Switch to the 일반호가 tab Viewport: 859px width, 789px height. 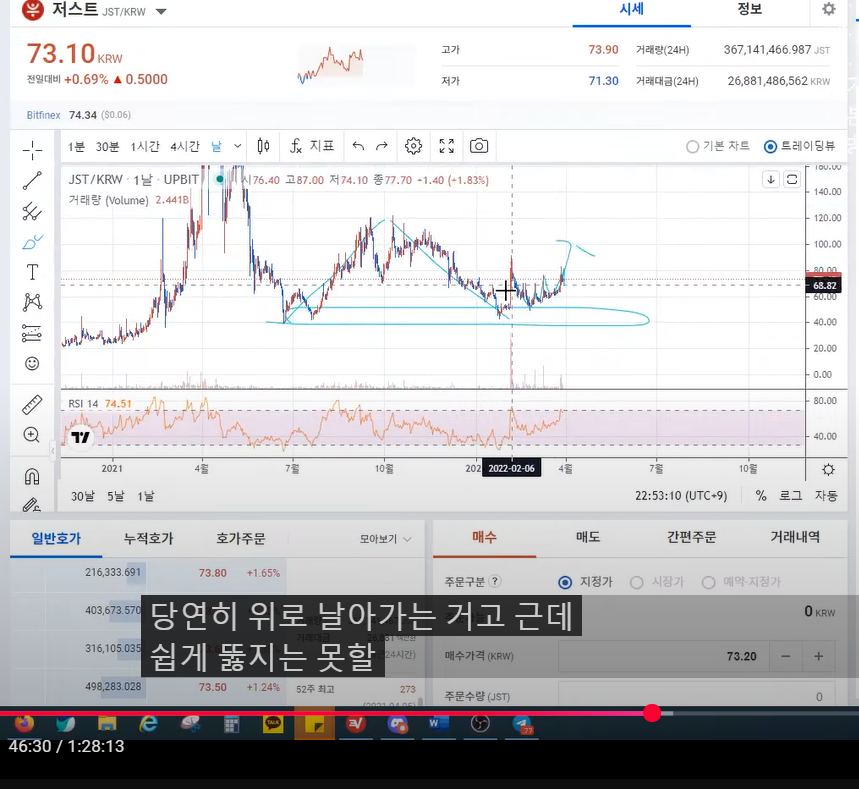click(x=56, y=539)
